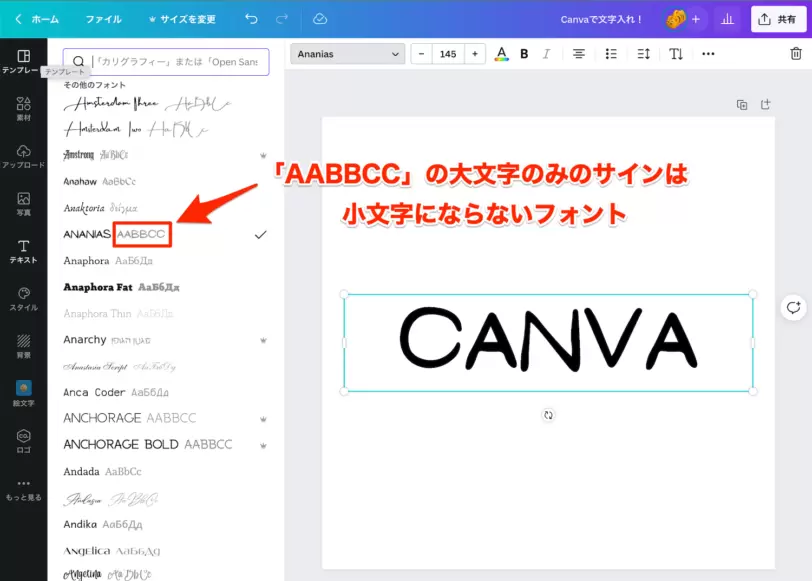Add a new page with the plus-page icon
The height and width of the screenshot is (581, 812).
tap(765, 105)
